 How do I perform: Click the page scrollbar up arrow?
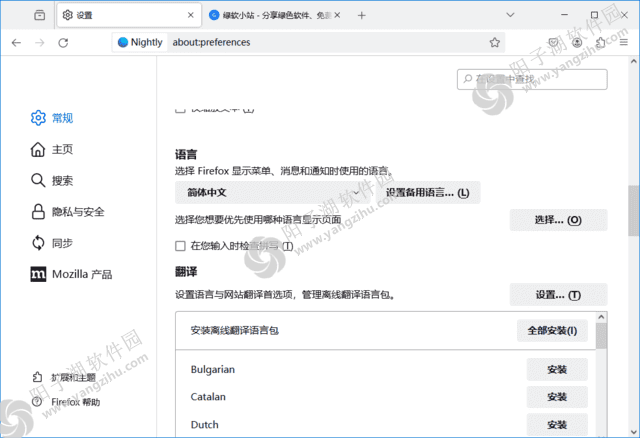click(633, 62)
